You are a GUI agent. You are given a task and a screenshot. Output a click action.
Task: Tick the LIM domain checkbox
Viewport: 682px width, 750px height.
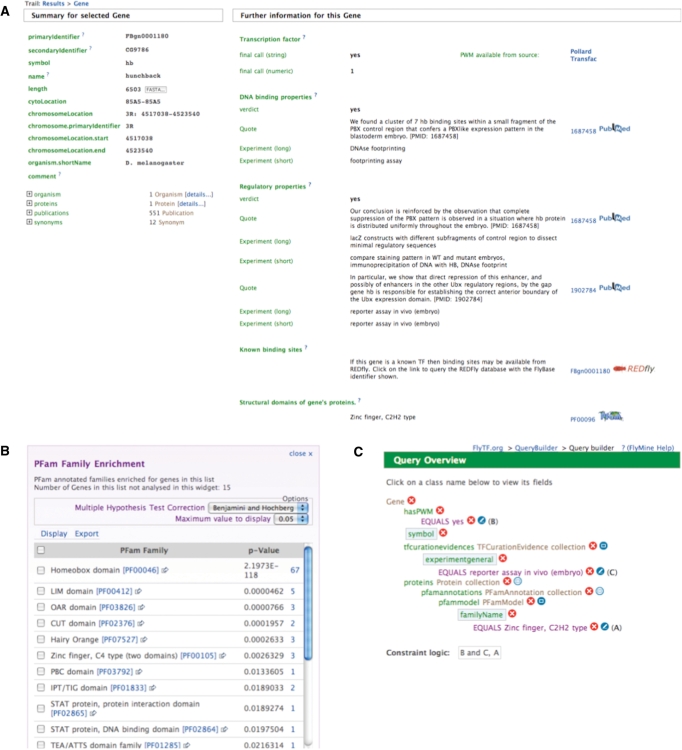41,592
